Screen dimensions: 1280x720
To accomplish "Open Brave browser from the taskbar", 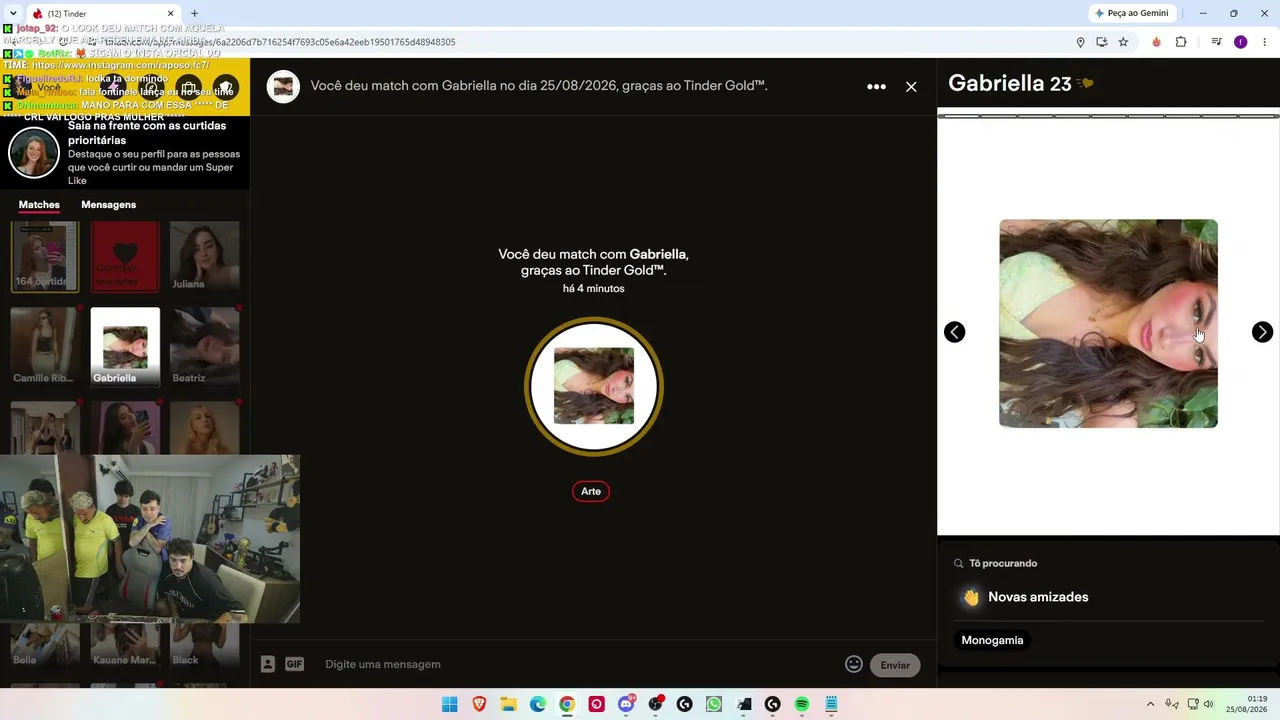I will point(479,704).
